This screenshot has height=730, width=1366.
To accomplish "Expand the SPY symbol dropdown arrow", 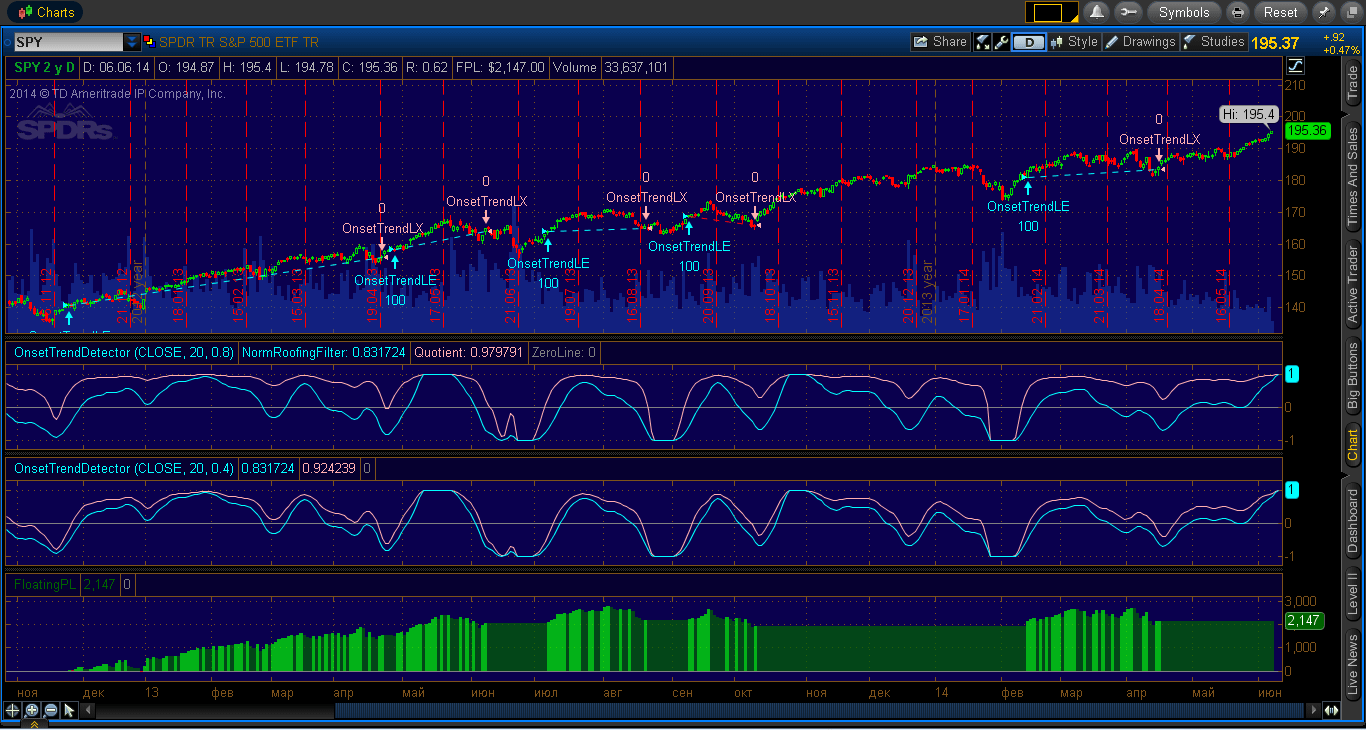I will (132, 42).
